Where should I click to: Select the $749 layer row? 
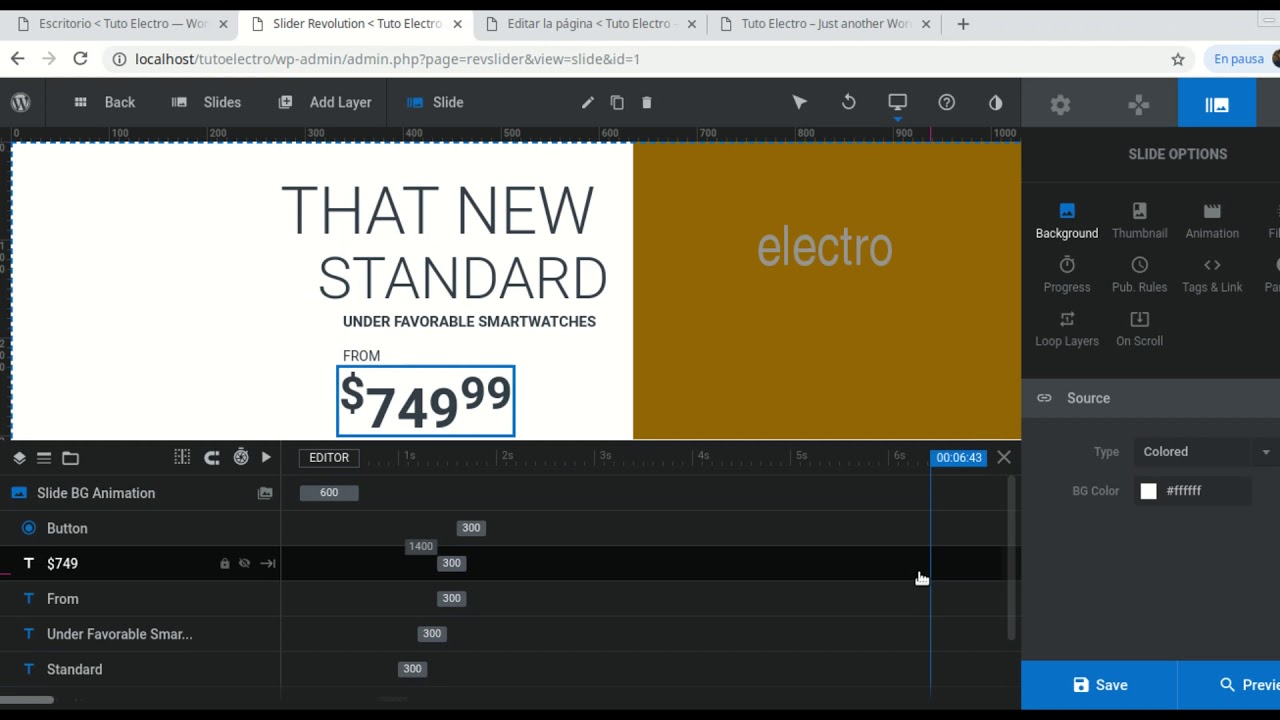click(x=140, y=564)
